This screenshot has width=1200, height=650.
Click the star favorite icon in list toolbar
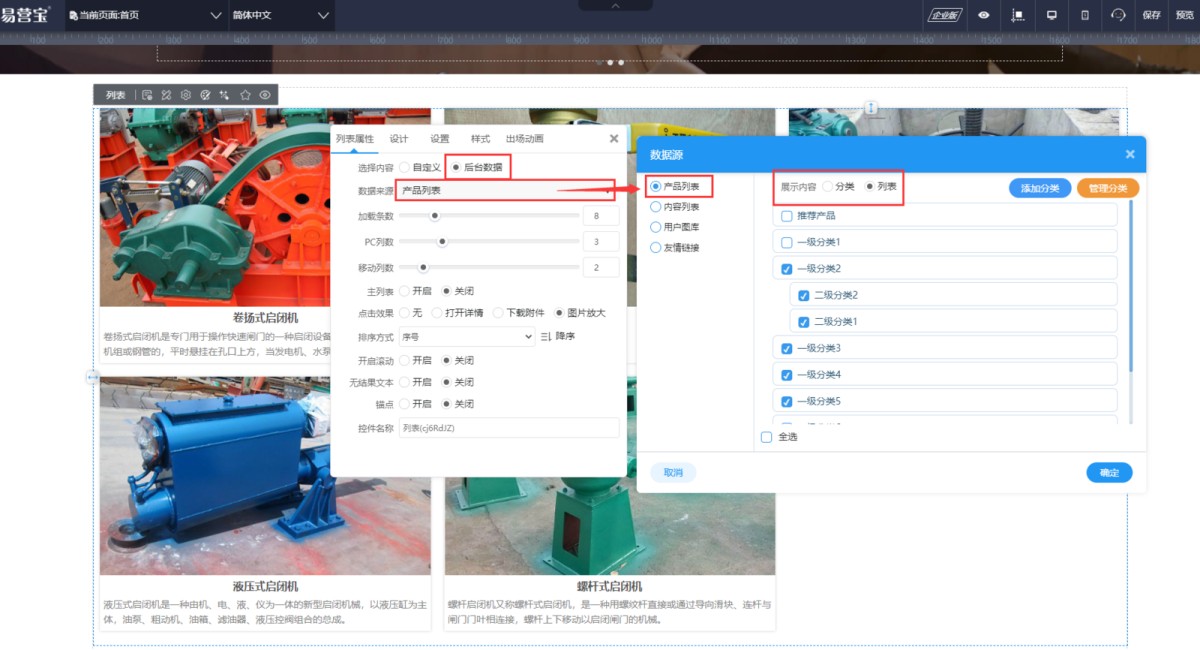coord(245,95)
